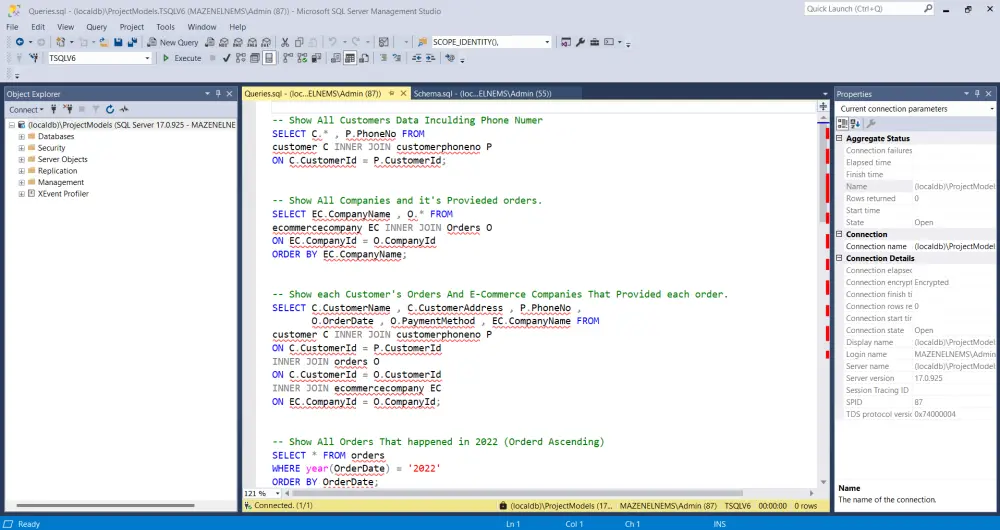Toggle auto-hide pin on Properties panel
Viewport: 1000px width, 530px height.
pyautogui.click(x=979, y=94)
